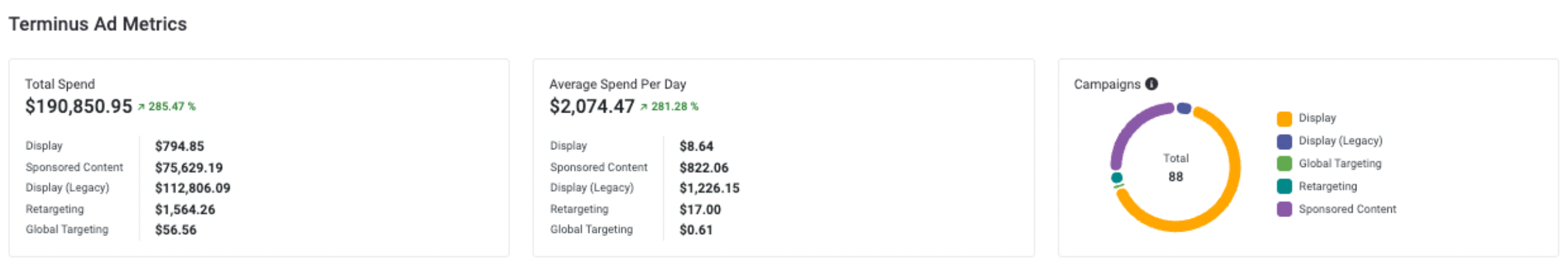Toggle the Retargeting legend label

point(1327,186)
